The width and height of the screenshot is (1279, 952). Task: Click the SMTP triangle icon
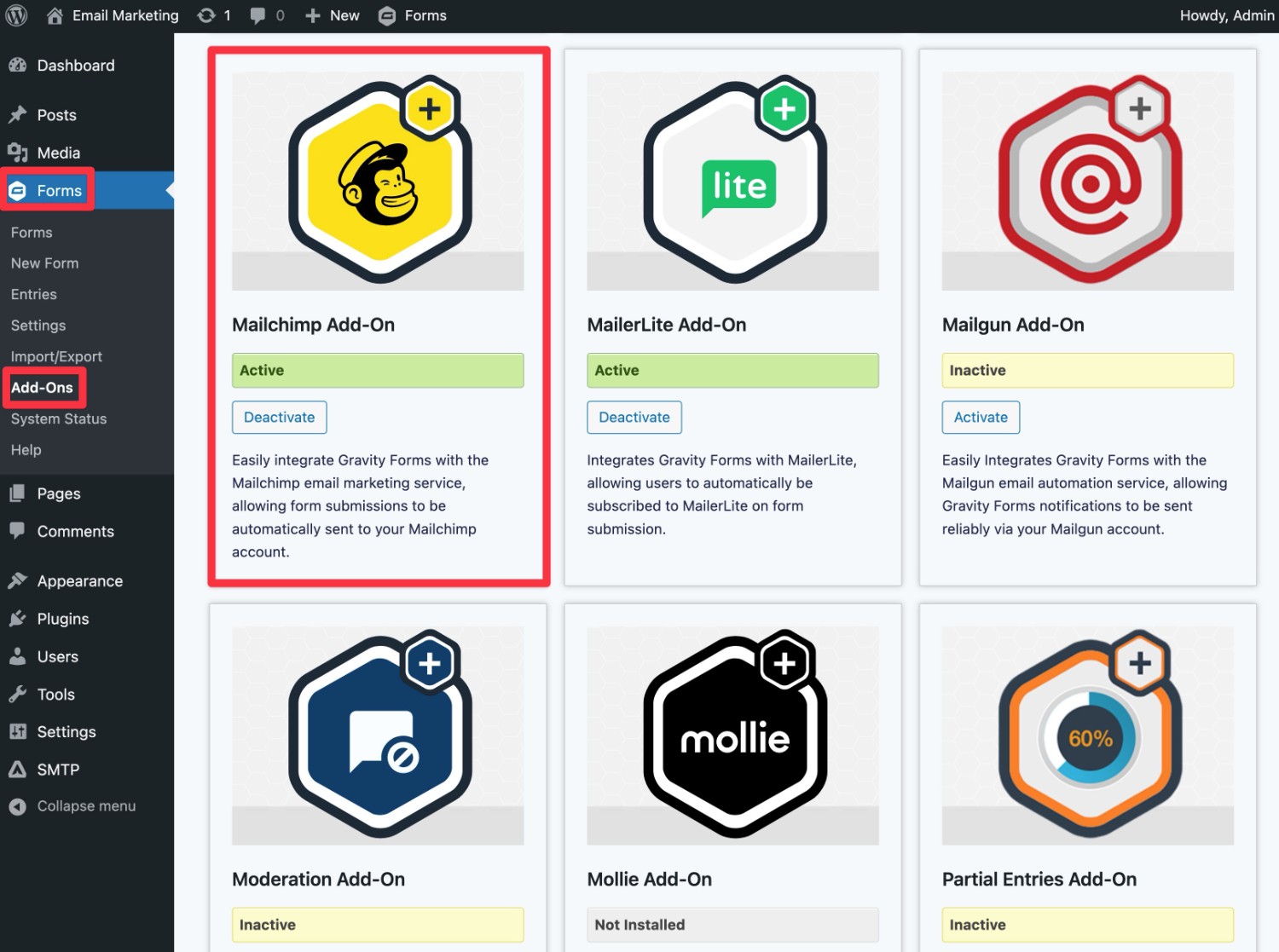click(17, 769)
